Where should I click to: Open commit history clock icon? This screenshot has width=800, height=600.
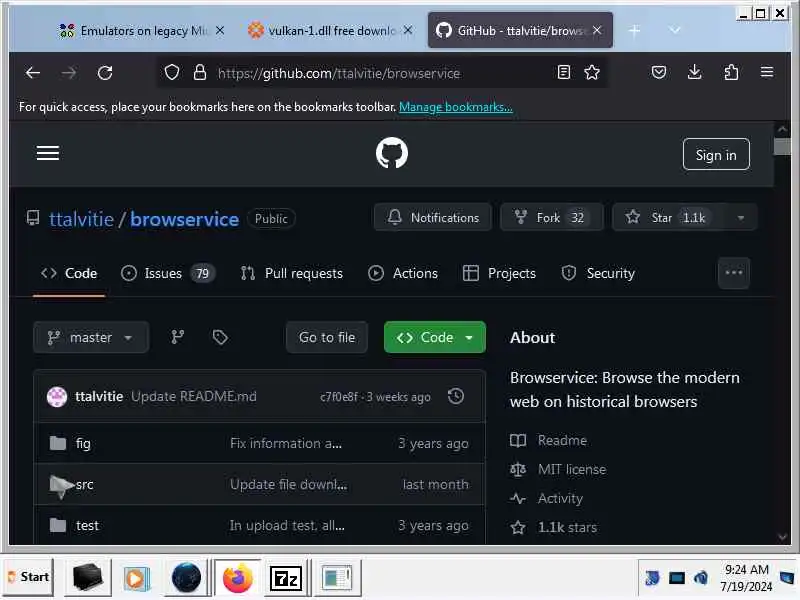pos(456,396)
